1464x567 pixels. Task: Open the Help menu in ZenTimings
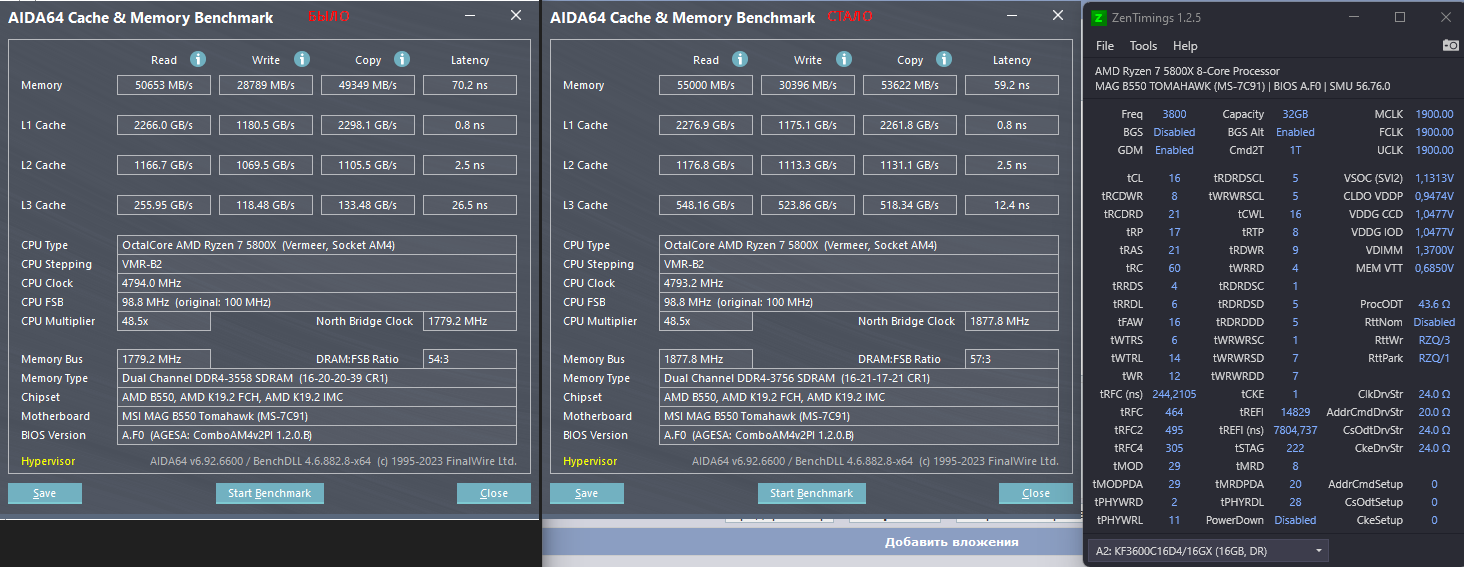coord(1185,46)
